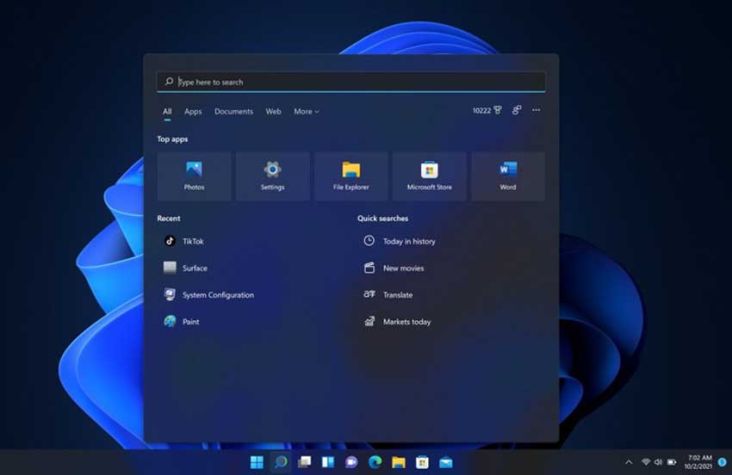Launch Word from Top apps

[508, 176]
